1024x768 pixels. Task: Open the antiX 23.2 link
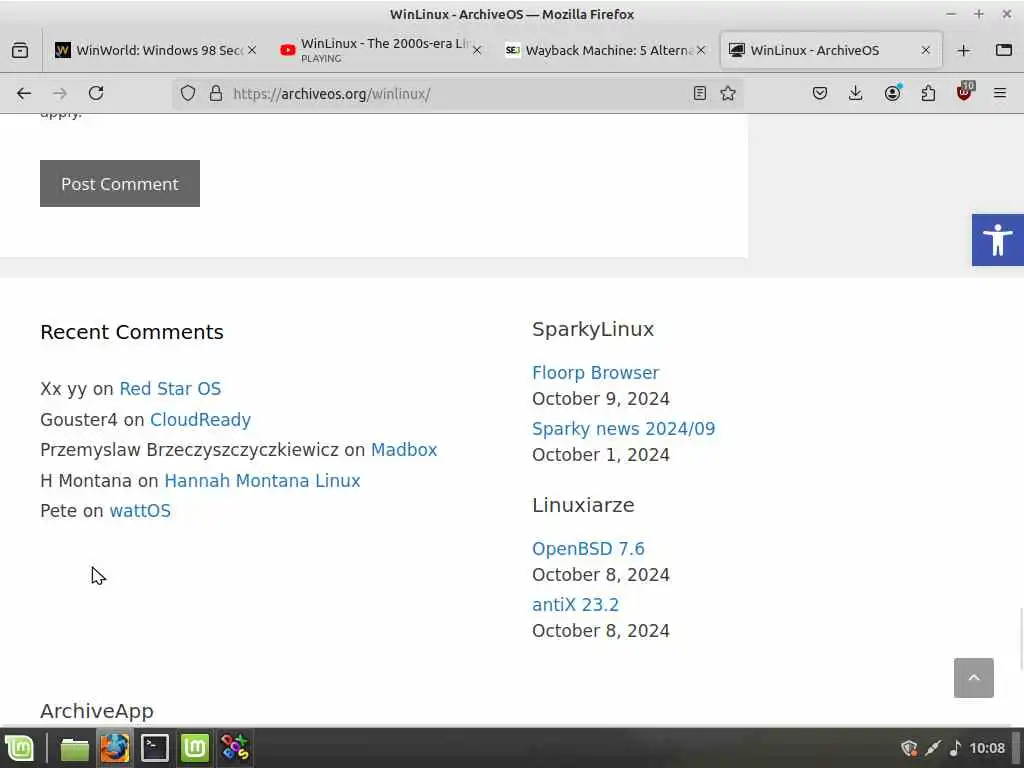pyautogui.click(x=575, y=605)
